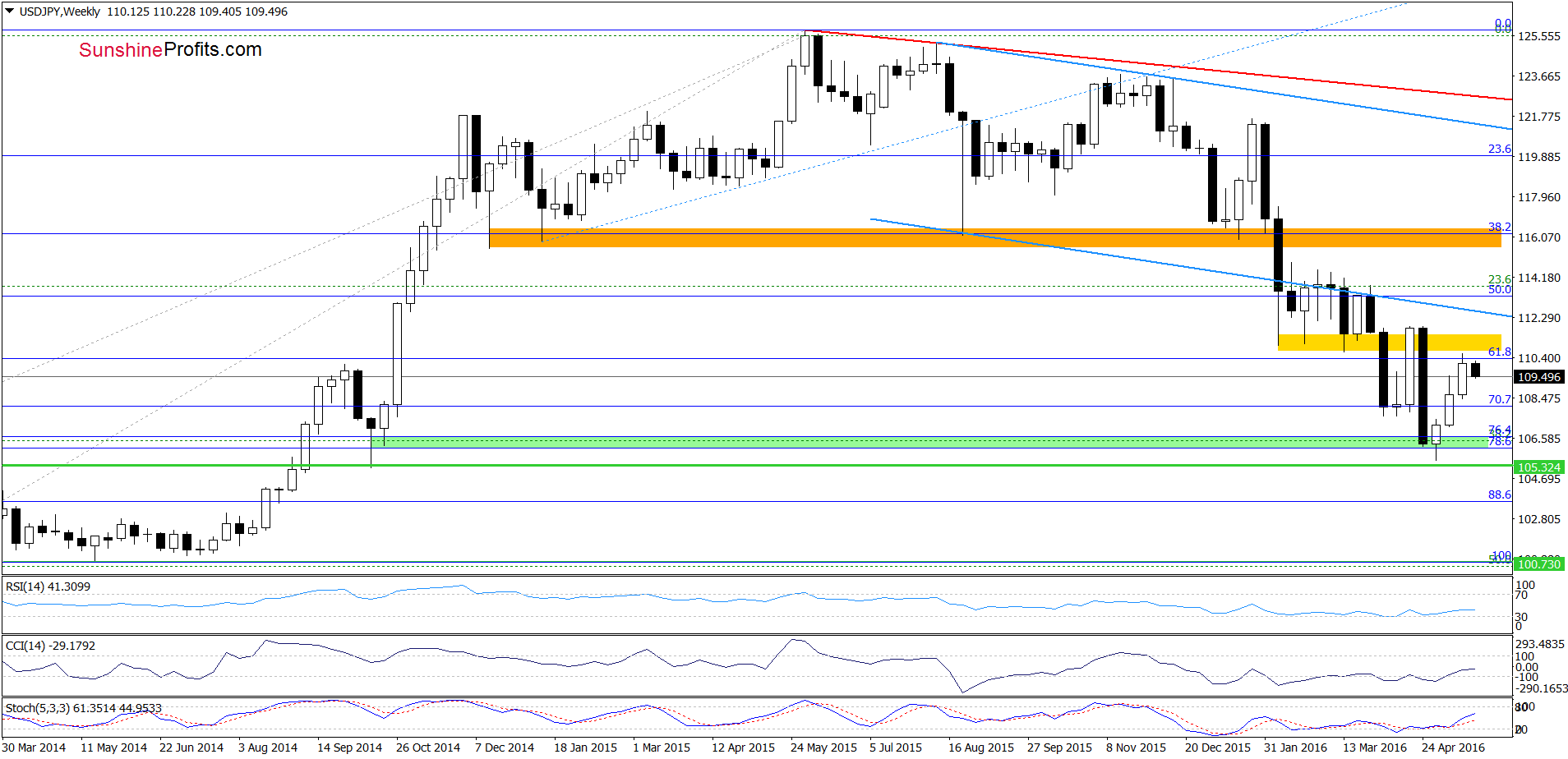Screen dimensions: 1568x759
Task: Click the current price tag 109.496
Action: [x=1538, y=377]
